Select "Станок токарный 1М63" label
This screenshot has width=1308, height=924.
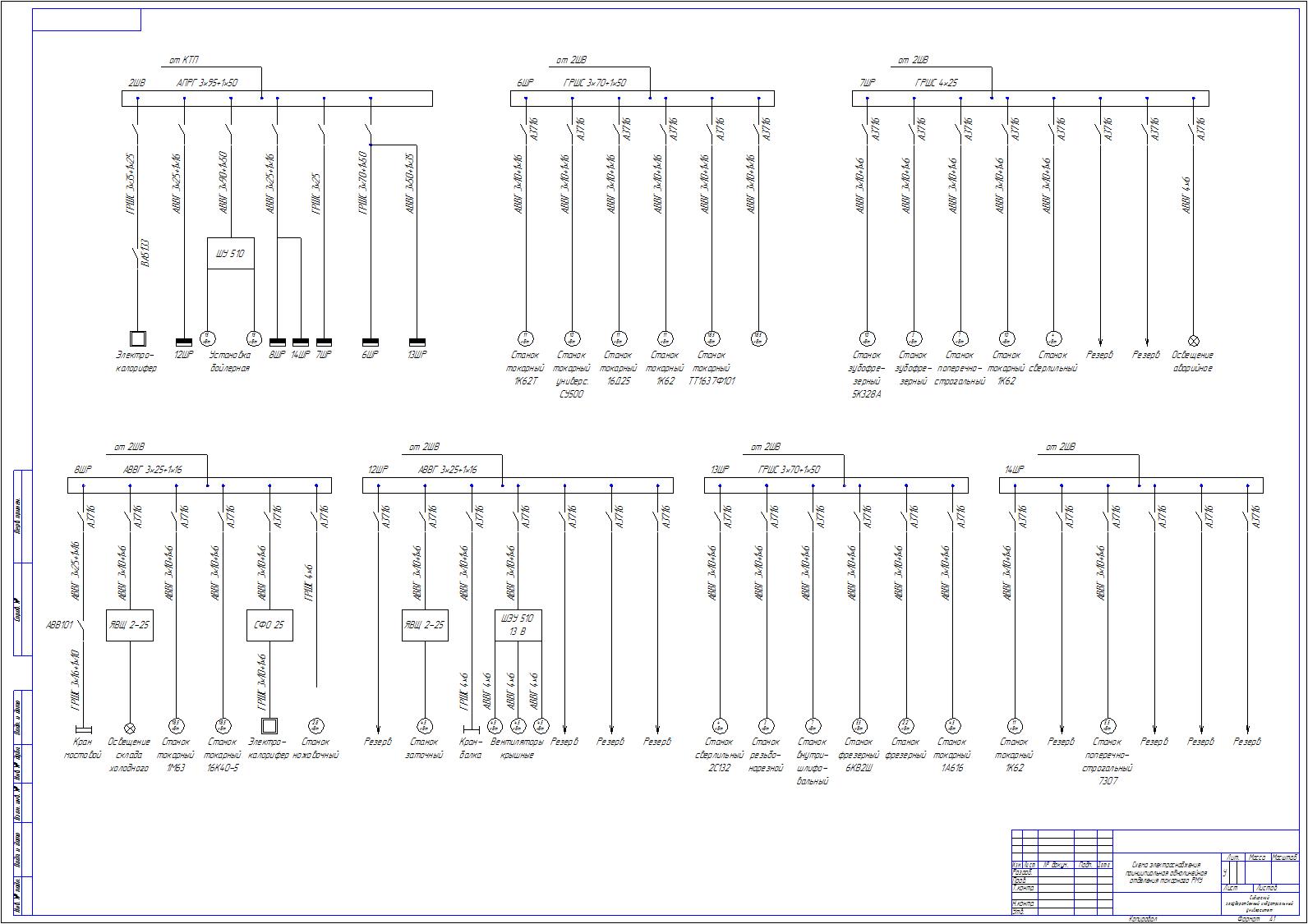[176, 755]
